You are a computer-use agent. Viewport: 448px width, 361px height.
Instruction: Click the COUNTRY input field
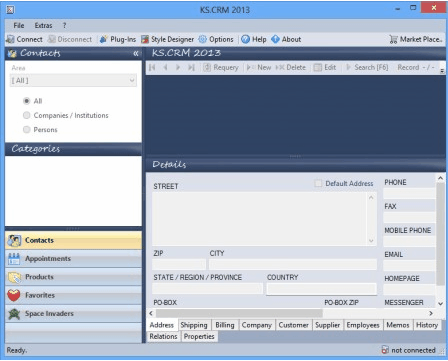pos(322,289)
